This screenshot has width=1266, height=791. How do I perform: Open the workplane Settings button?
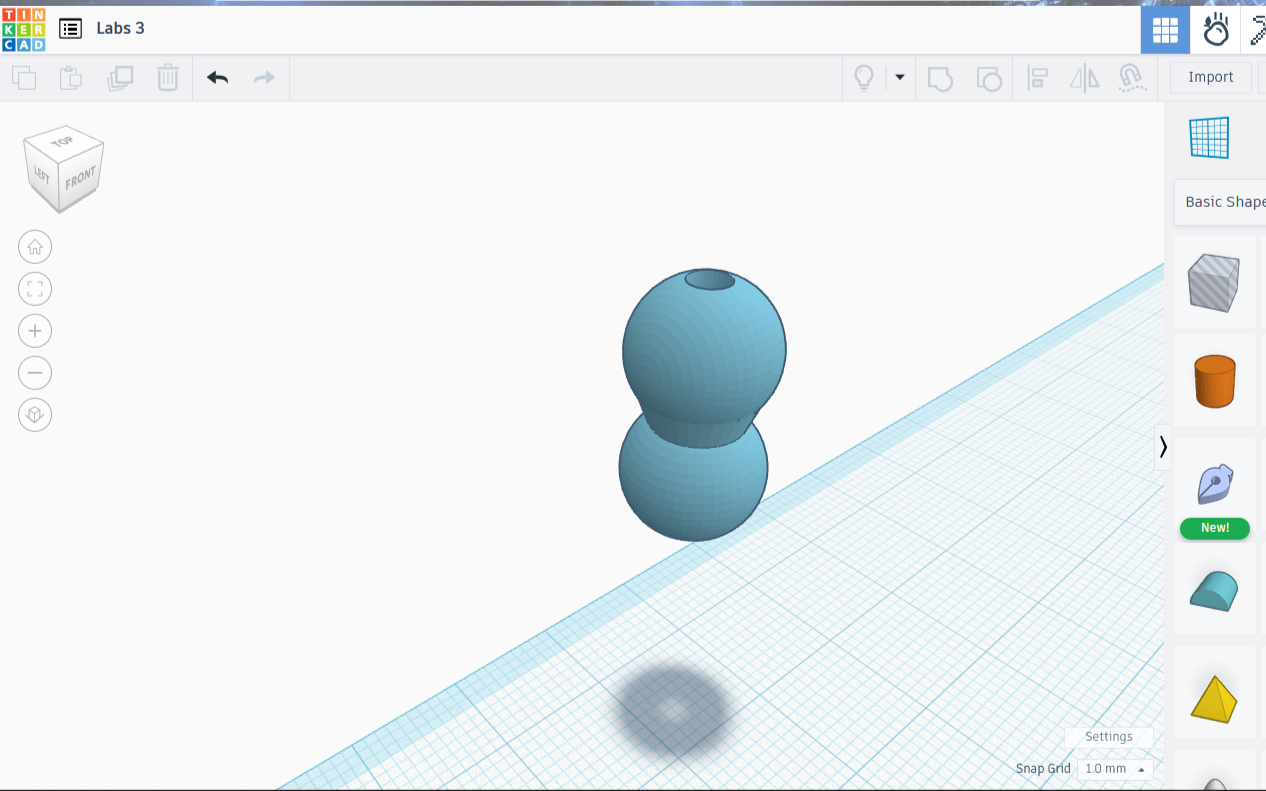click(1108, 737)
